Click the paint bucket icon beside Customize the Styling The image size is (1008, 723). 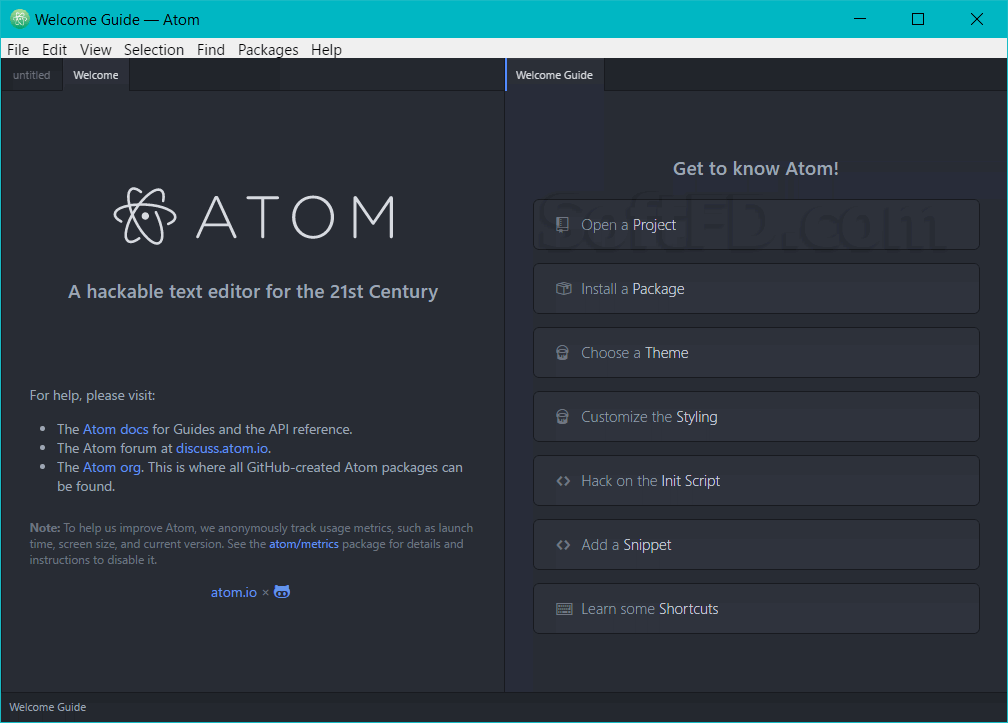point(562,416)
